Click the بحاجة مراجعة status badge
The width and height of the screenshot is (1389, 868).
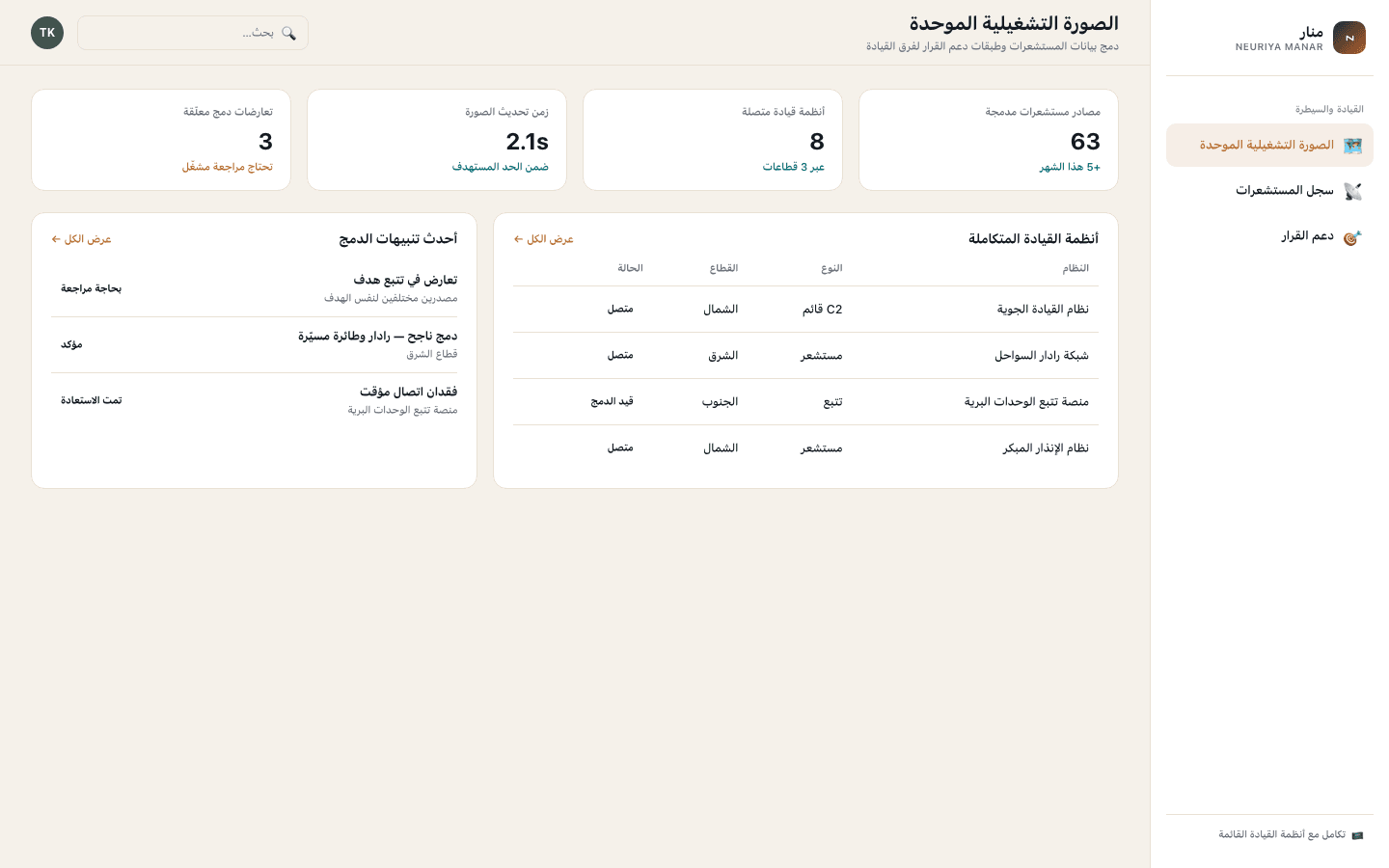(x=92, y=288)
